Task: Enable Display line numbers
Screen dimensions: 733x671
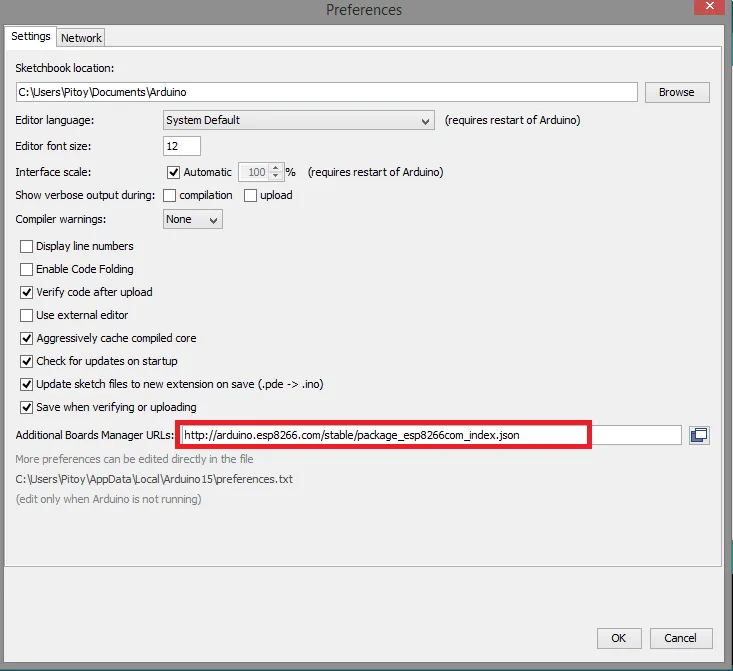Action: [x=26, y=246]
